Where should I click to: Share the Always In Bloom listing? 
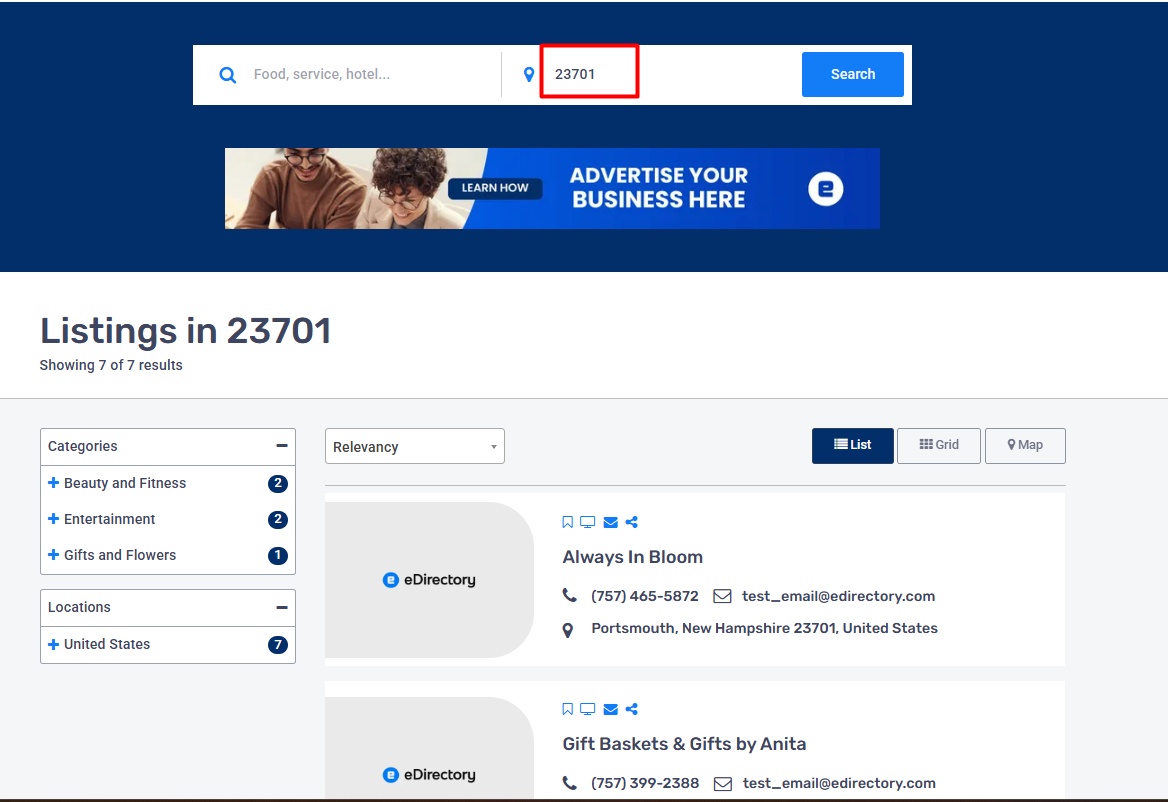632,522
